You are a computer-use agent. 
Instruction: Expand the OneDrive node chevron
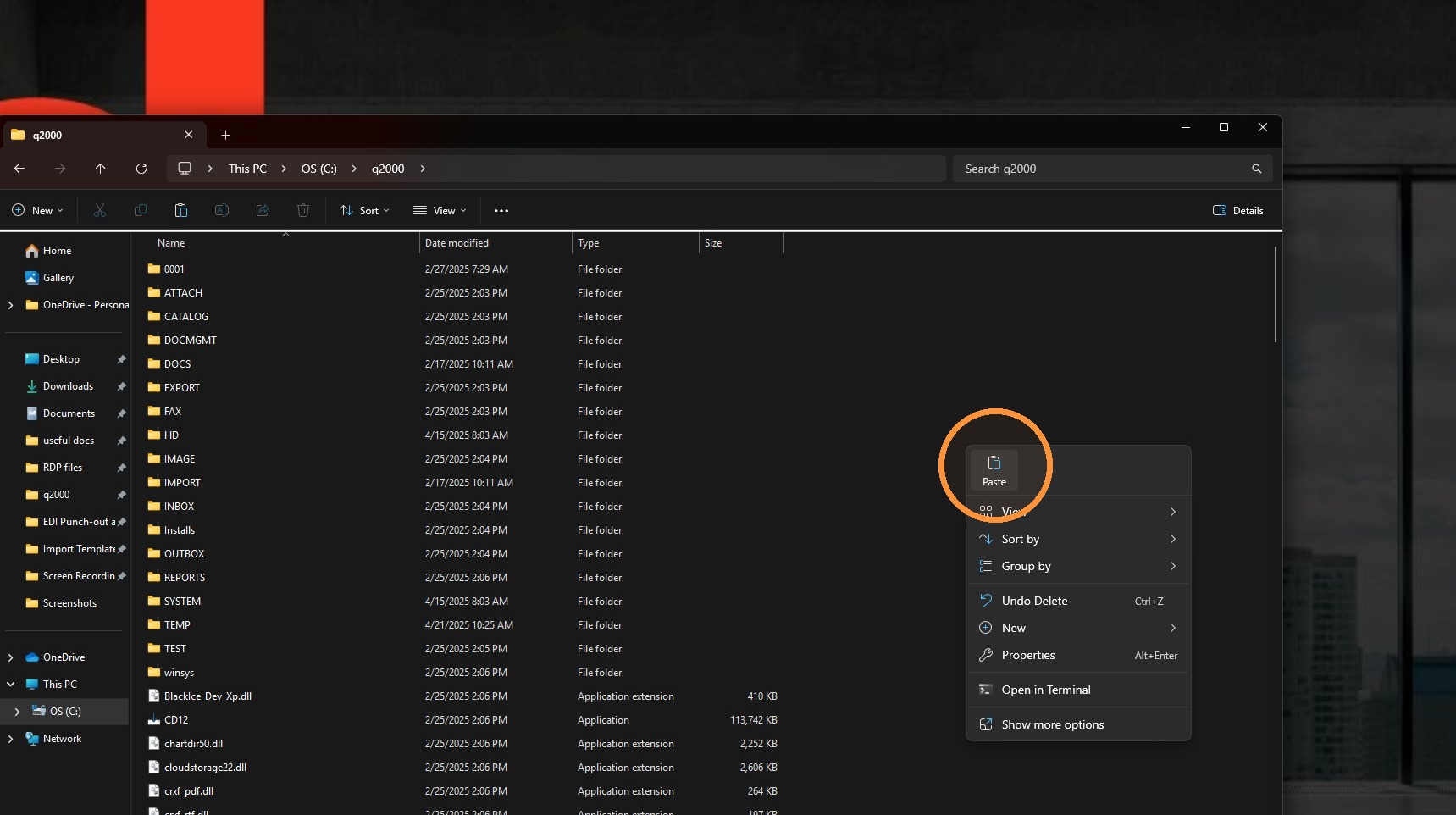pyautogui.click(x=10, y=657)
